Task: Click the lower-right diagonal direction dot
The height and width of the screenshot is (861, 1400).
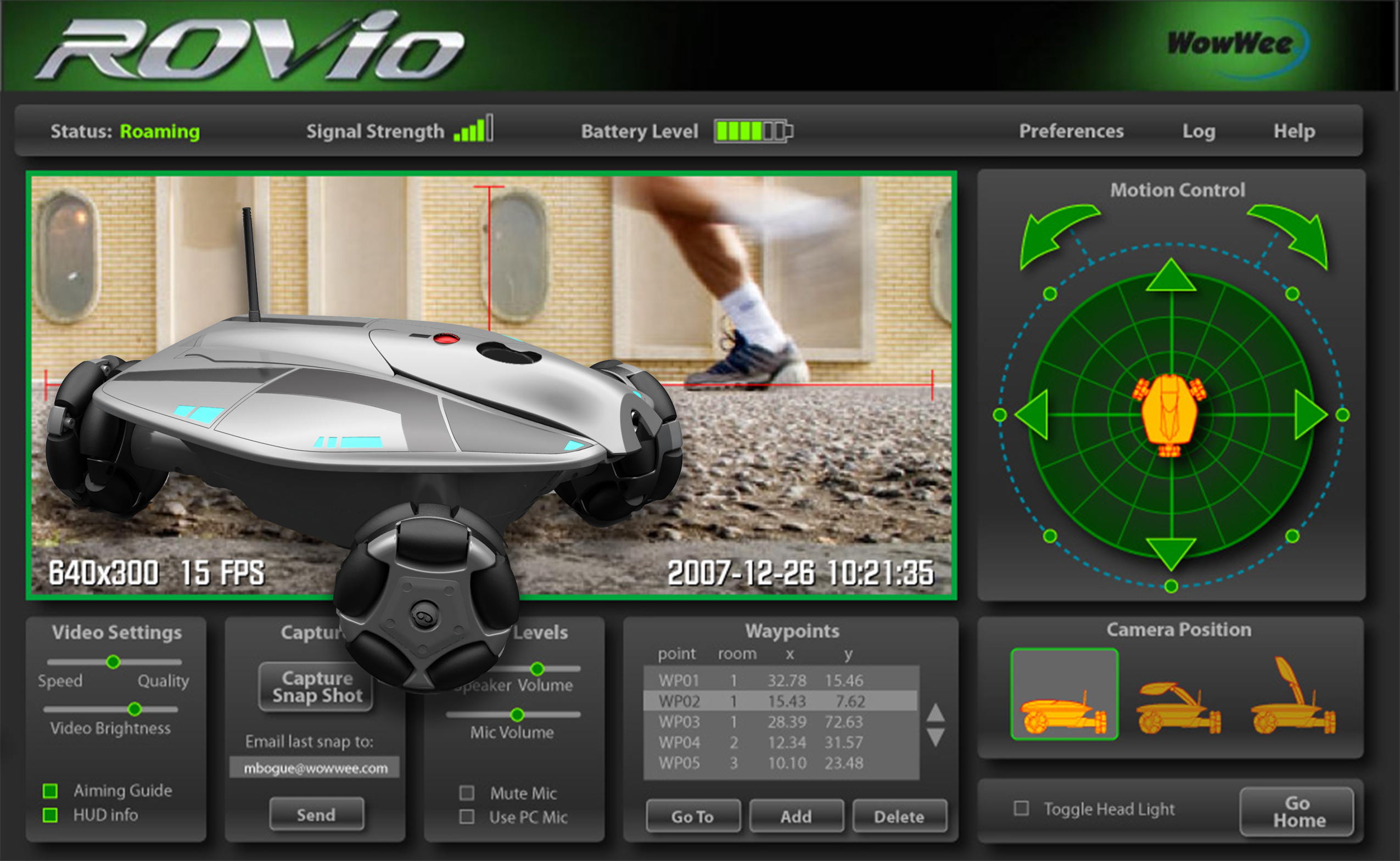Action: click(1292, 536)
